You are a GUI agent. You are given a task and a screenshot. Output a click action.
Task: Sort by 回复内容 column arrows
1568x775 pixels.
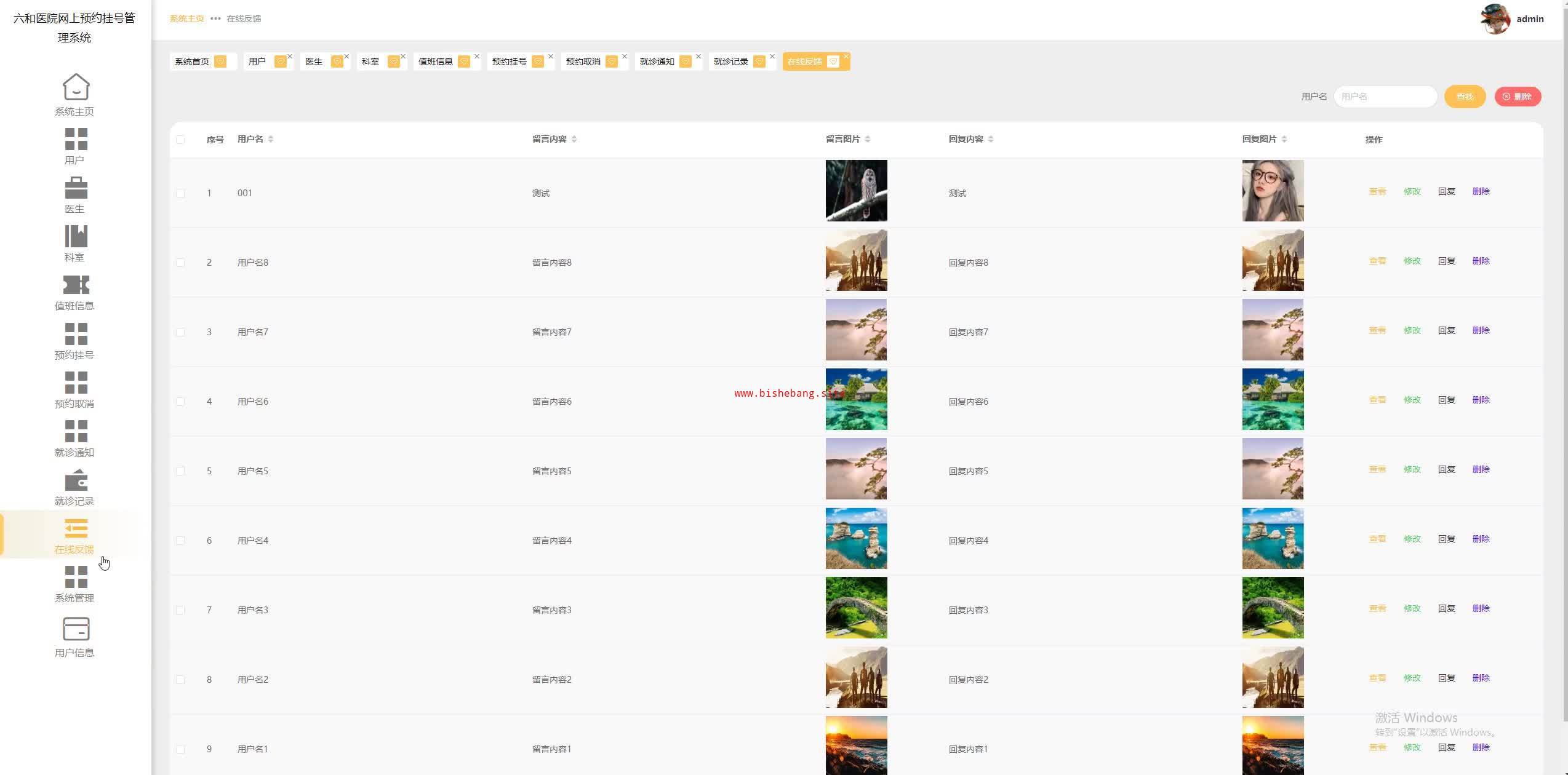[x=991, y=140]
